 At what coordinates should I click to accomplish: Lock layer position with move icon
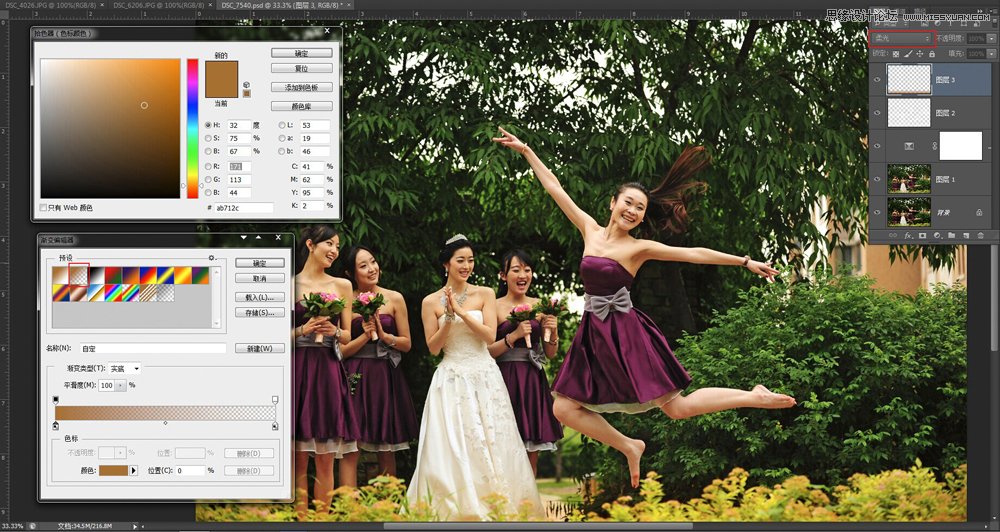(920, 54)
